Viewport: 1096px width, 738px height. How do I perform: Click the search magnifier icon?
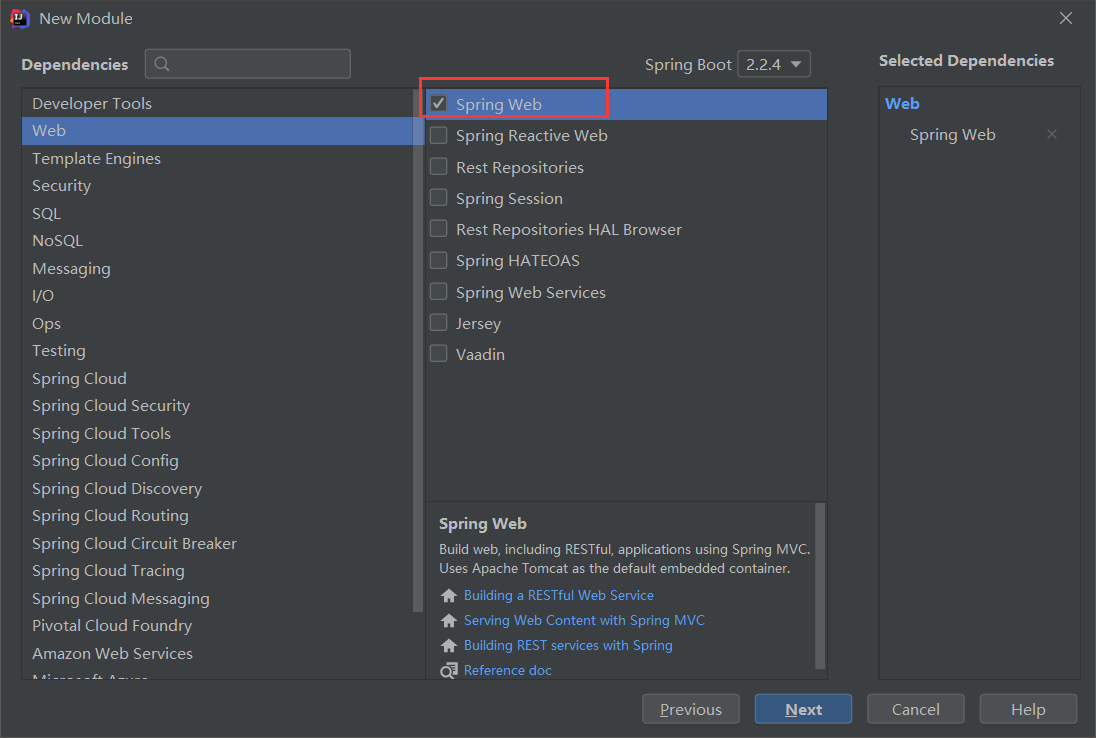click(161, 64)
